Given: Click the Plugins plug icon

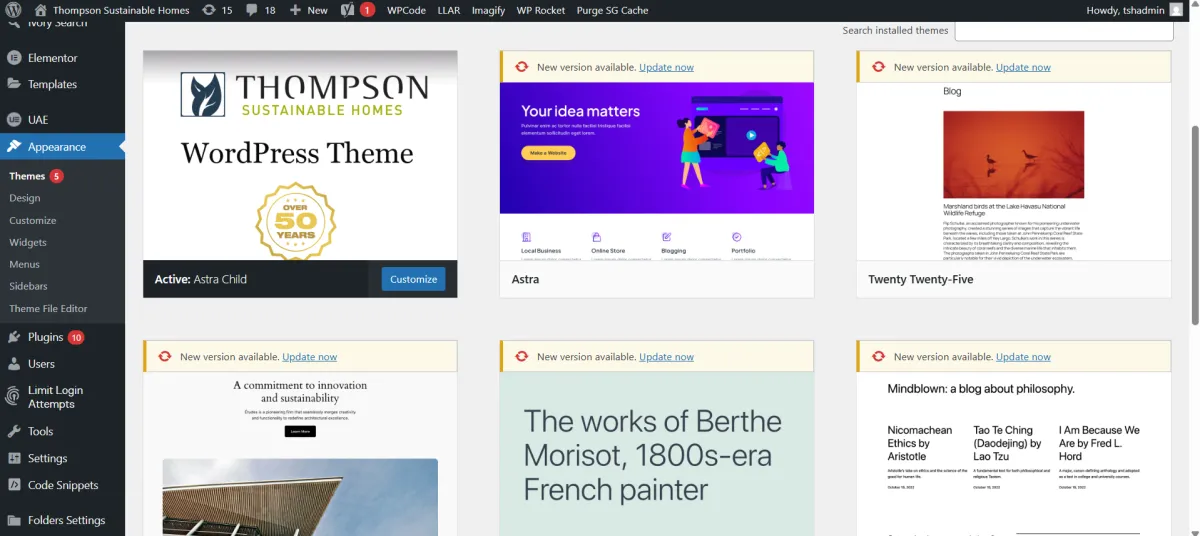Looking at the screenshot, I should pos(14,337).
